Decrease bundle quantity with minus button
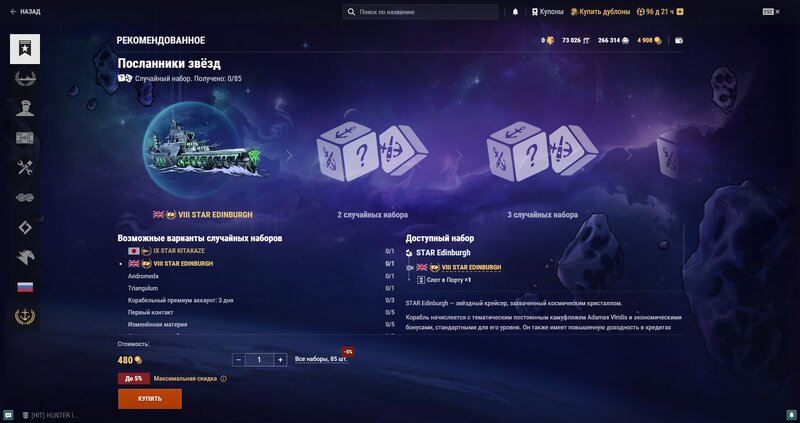 coord(238,360)
